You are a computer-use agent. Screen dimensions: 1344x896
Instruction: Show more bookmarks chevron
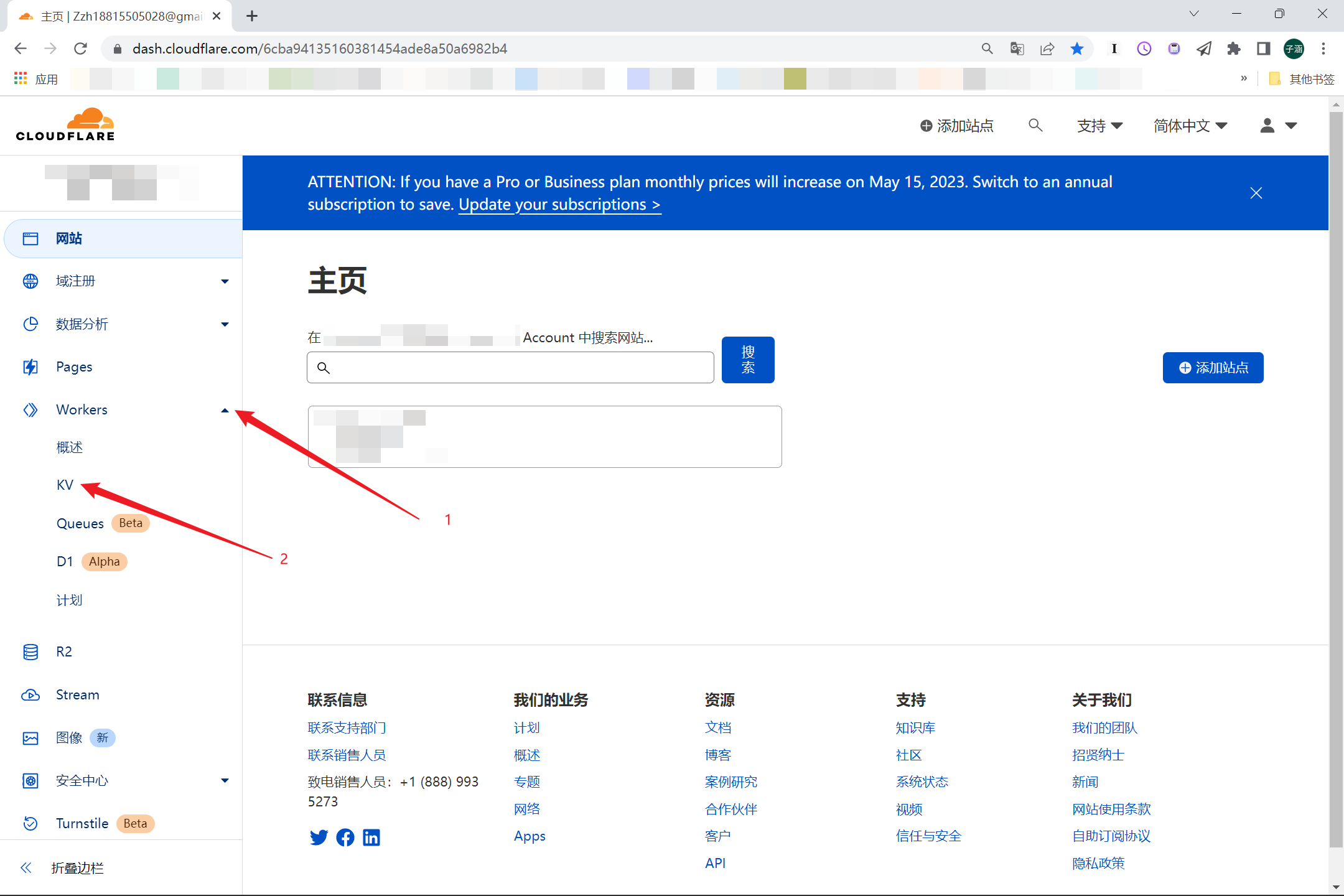point(1244,79)
